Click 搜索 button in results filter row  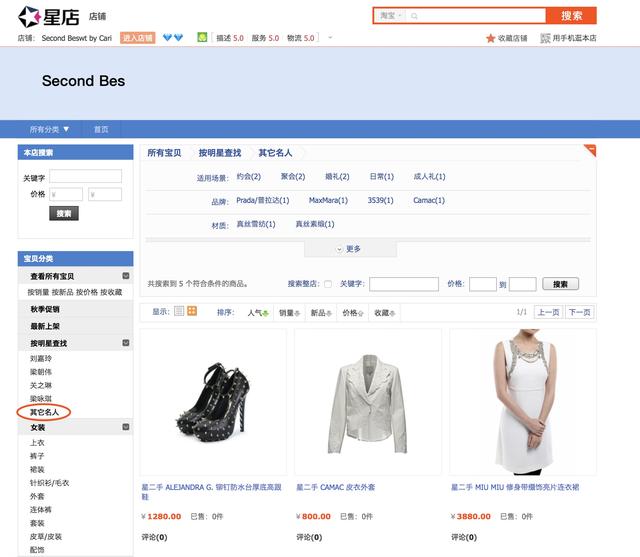tap(560, 284)
